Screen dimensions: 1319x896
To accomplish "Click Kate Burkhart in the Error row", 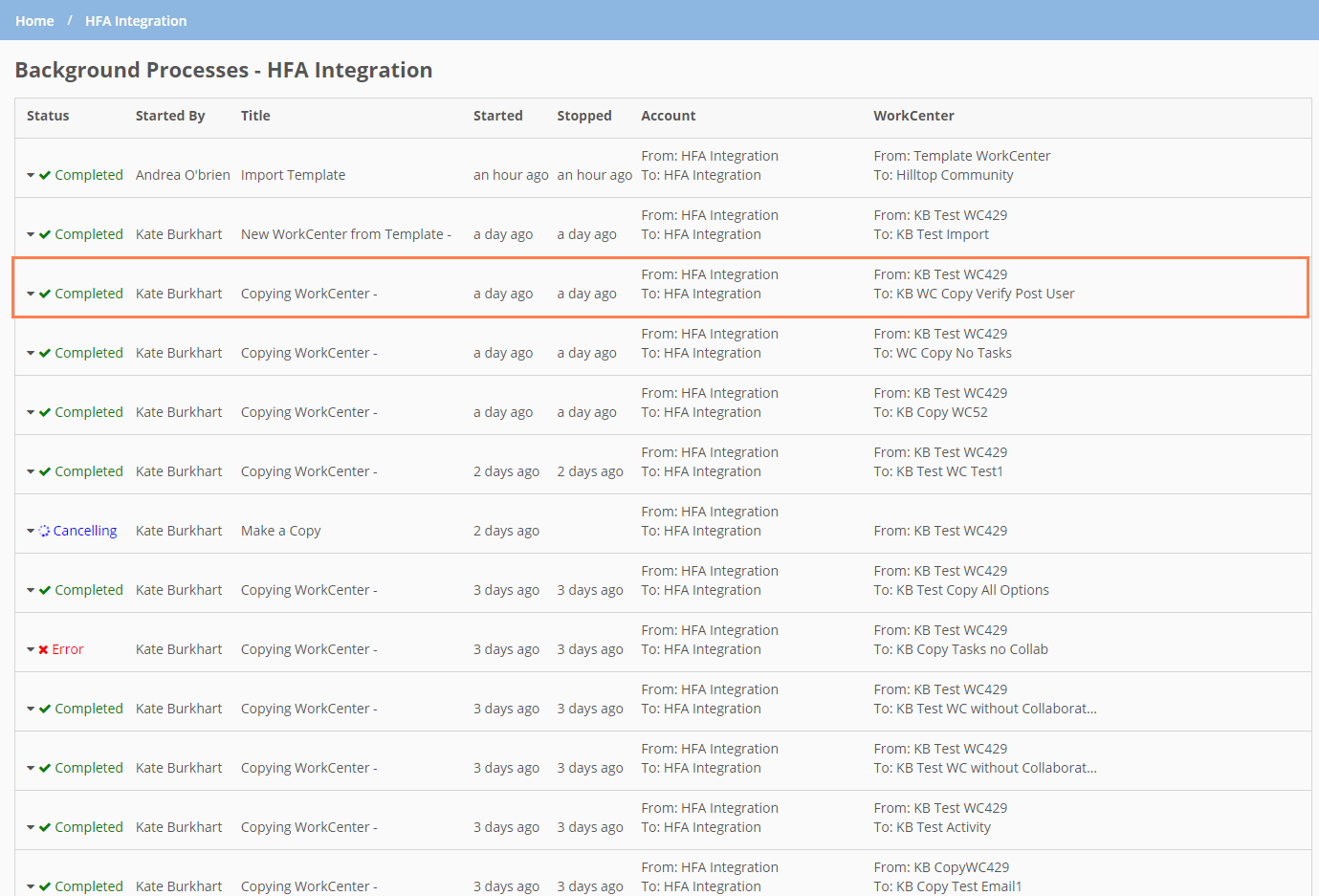I will pyautogui.click(x=179, y=649).
